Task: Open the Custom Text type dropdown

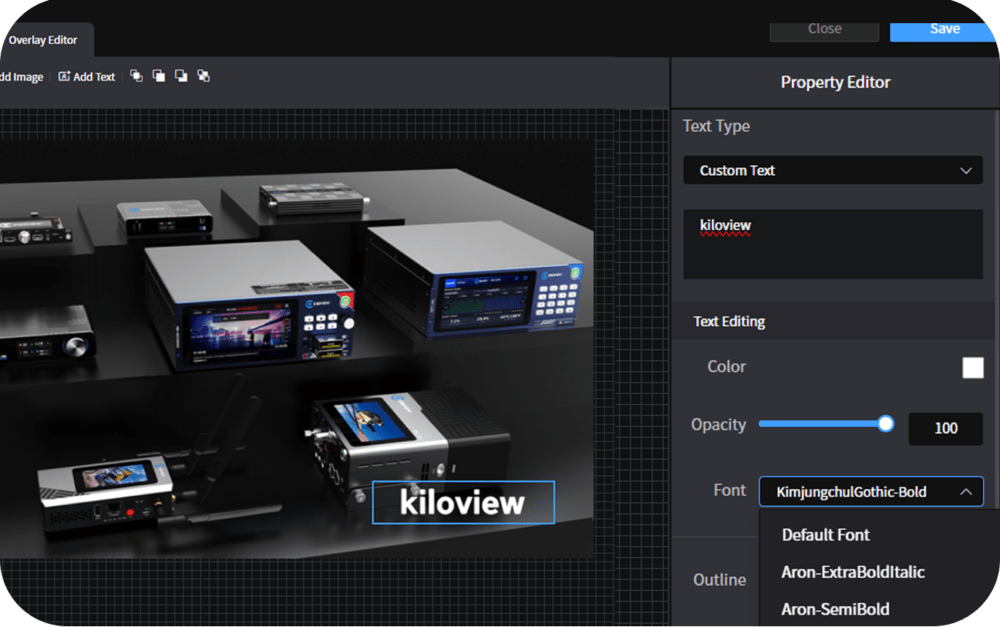Action: [832, 170]
